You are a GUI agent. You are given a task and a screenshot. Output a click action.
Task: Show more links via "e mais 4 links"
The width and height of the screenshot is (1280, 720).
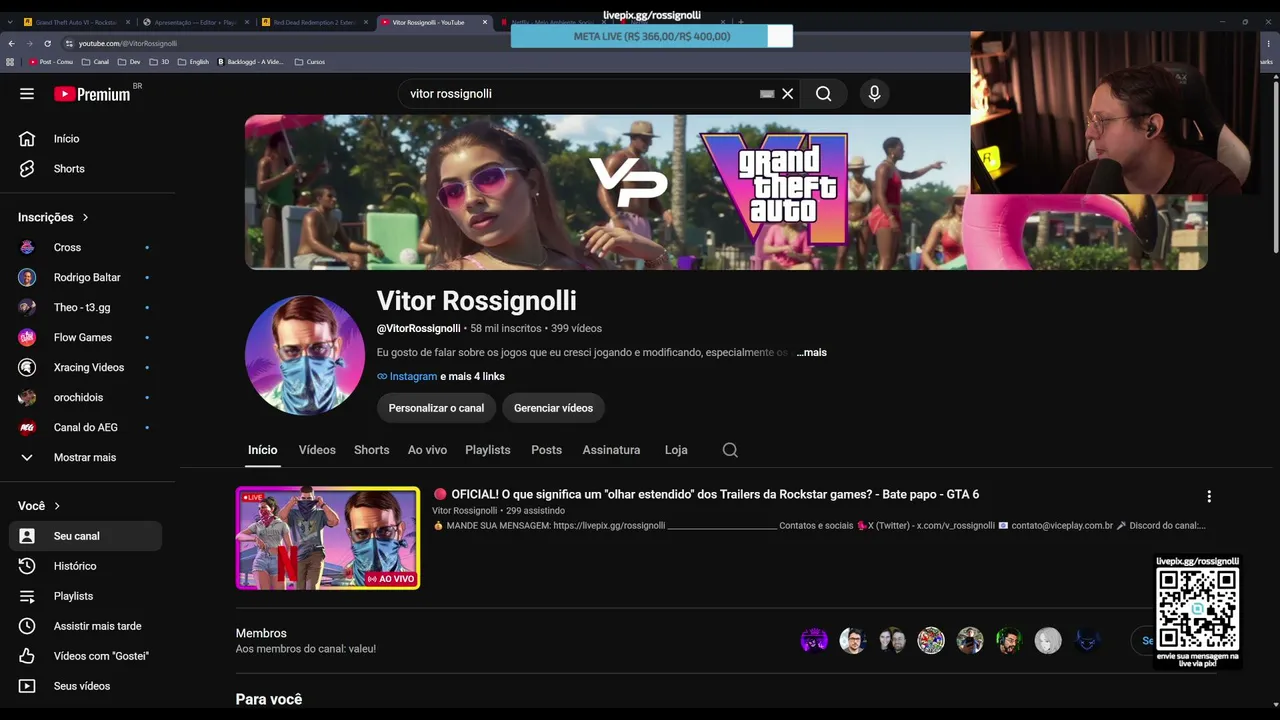[472, 377]
